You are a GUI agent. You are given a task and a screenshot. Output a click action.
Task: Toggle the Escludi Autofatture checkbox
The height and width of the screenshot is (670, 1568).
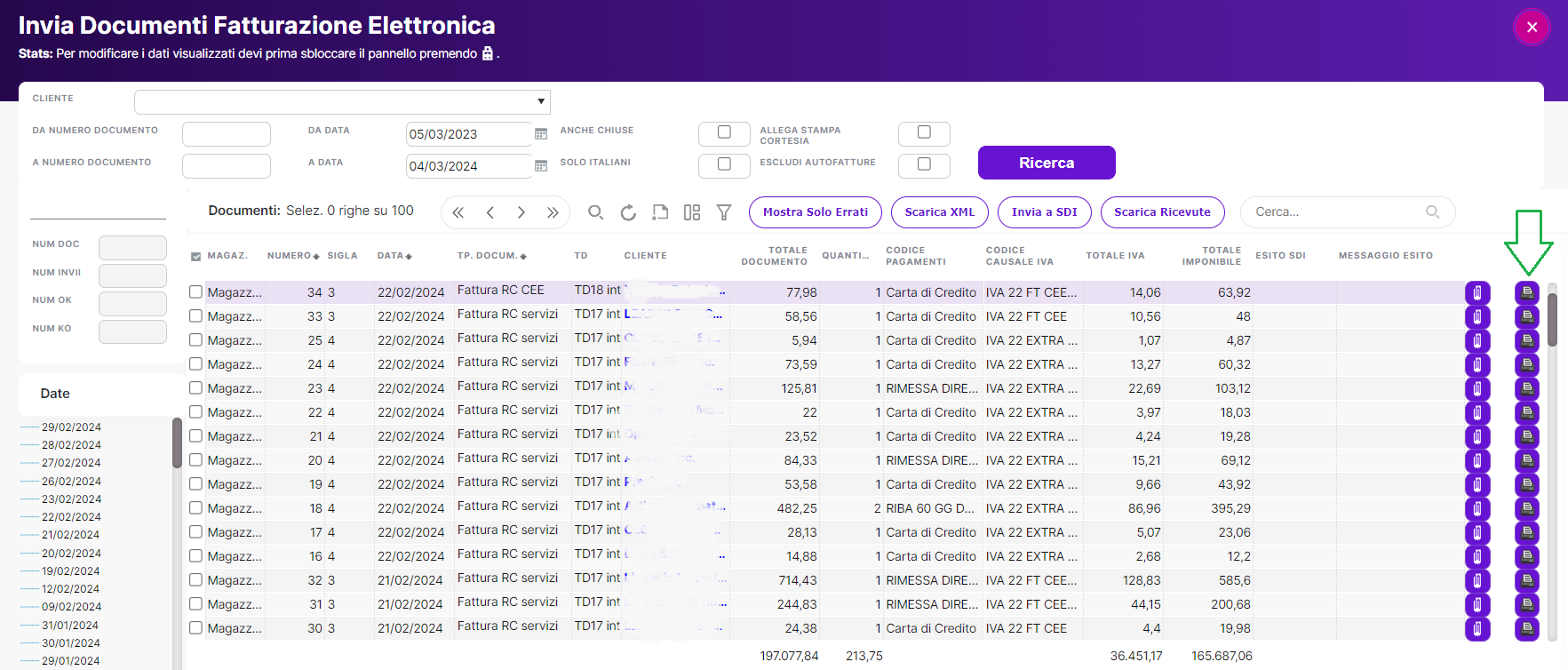tap(924, 164)
